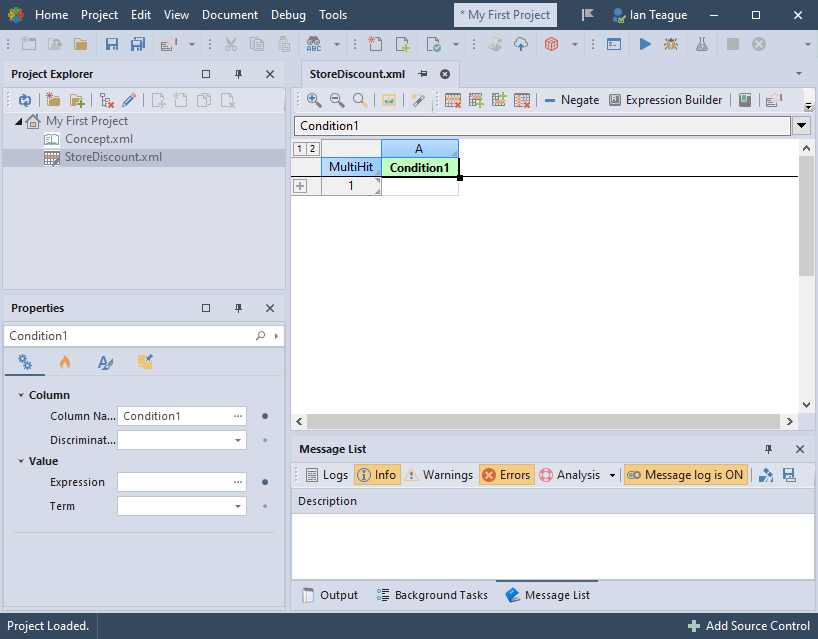Click the add row table icon
The height and width of the screenshot is (639, 818).
coord(476,100)
